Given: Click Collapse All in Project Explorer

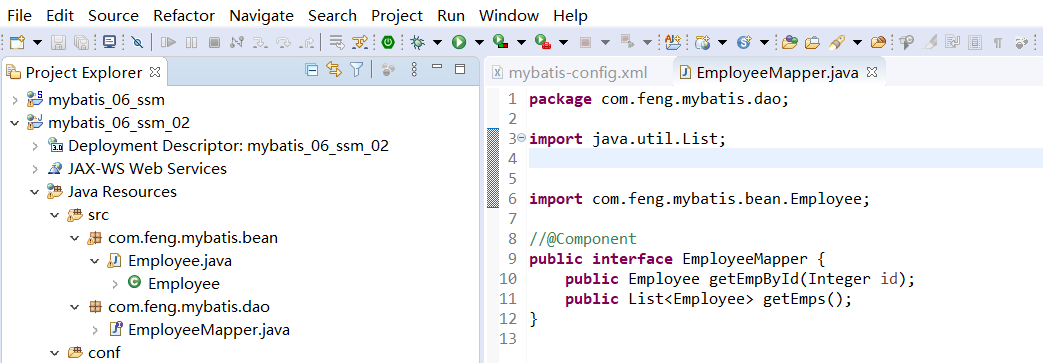Looking at the screenshot, I should [311, 69].
